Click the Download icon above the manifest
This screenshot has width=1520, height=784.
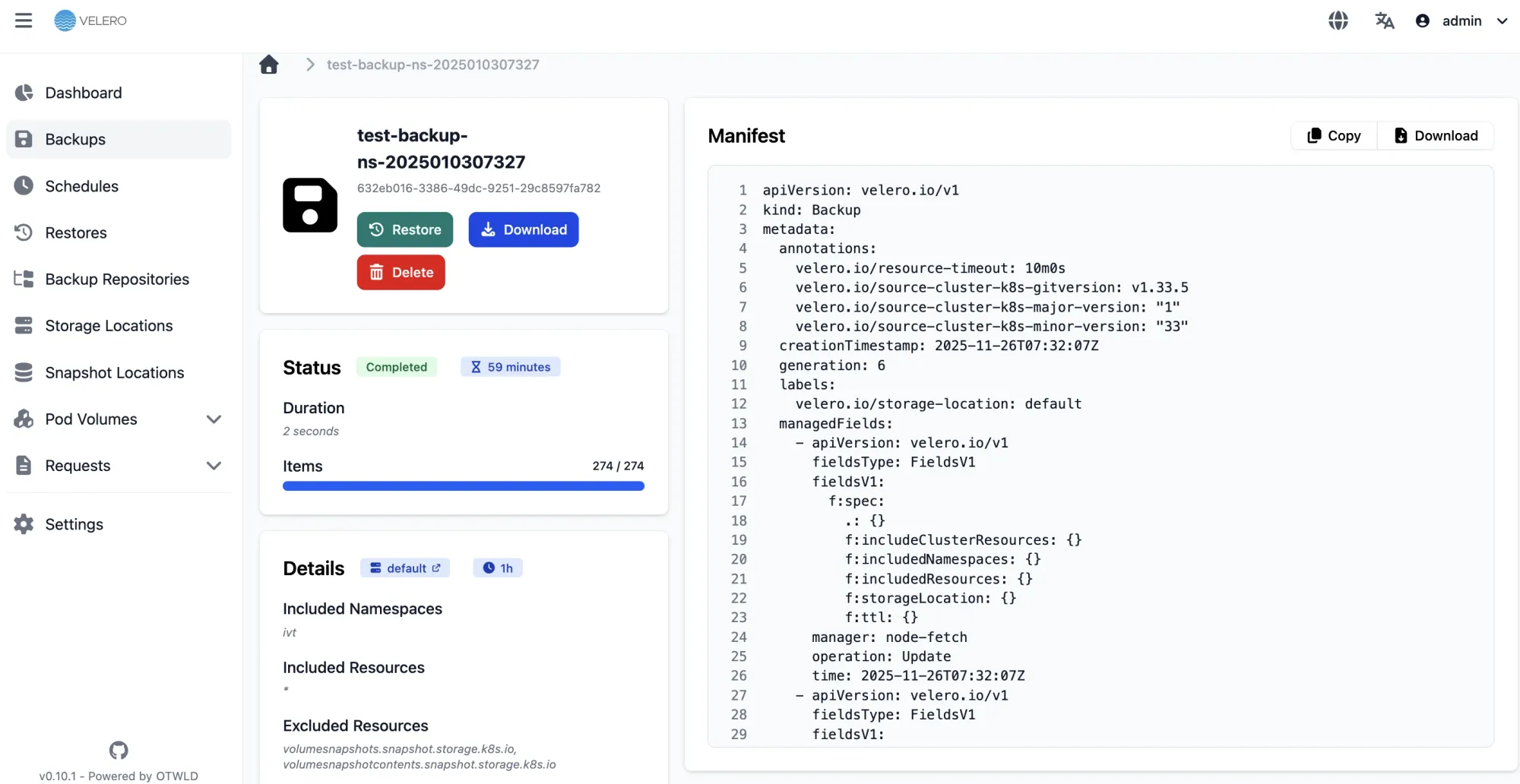click(1399, 135)
